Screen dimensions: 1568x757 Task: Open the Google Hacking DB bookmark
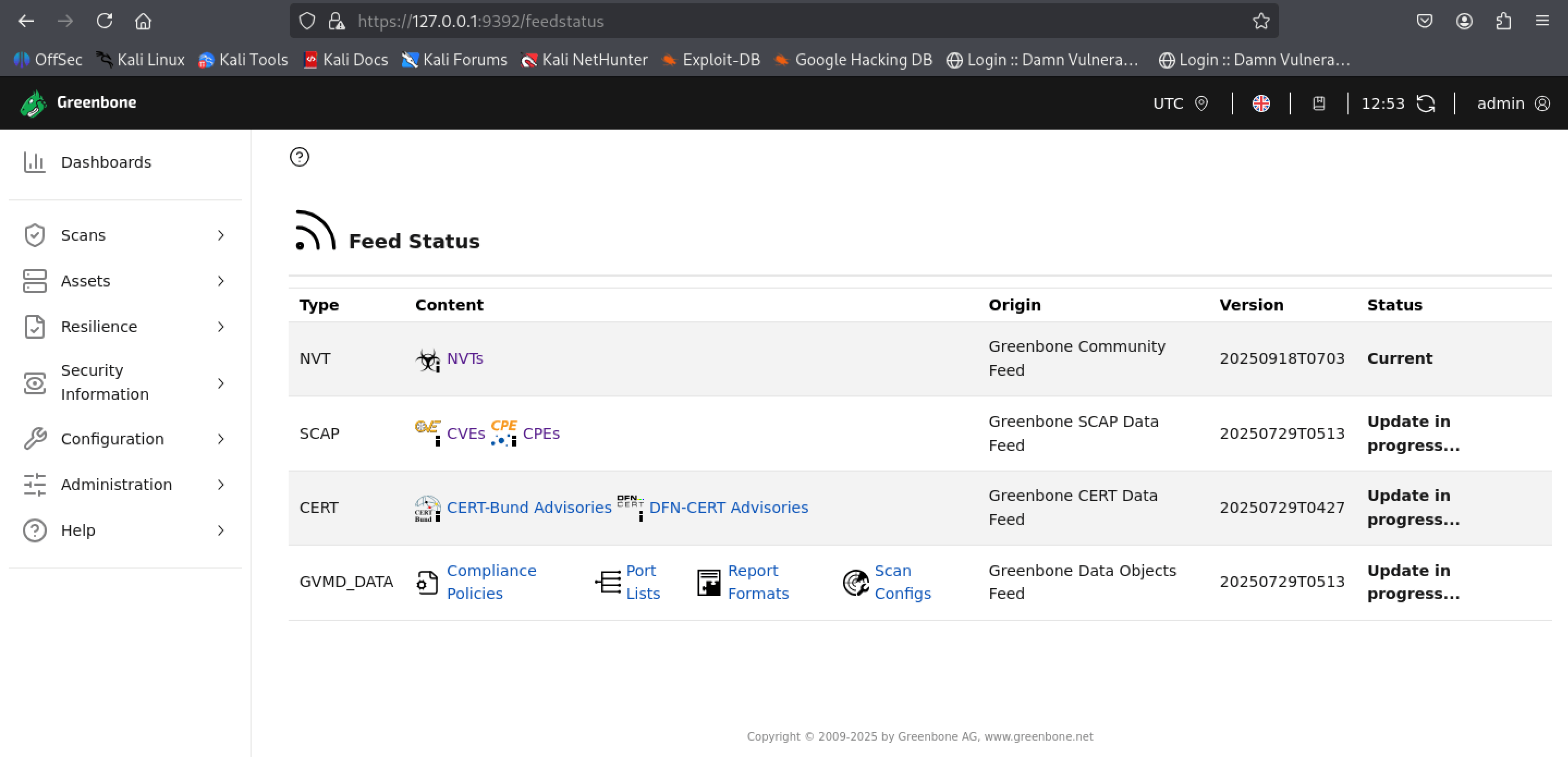[x=853, y=60]
